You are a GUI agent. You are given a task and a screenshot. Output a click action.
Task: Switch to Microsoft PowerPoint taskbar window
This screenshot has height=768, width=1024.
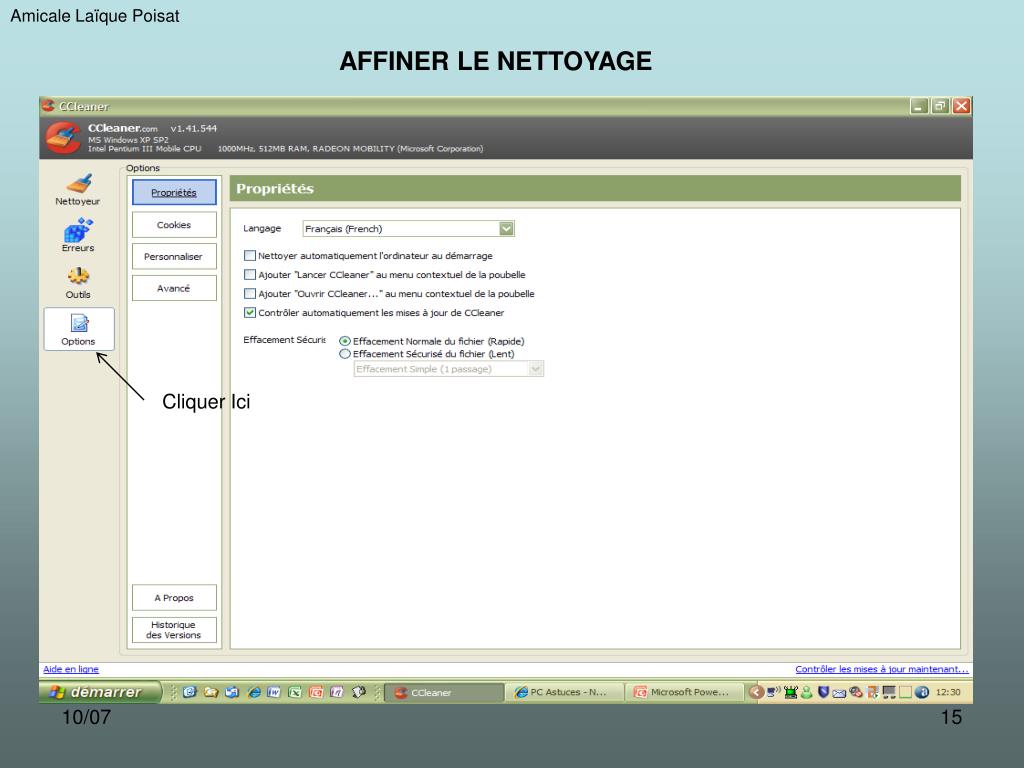click(x=685, y=692)
